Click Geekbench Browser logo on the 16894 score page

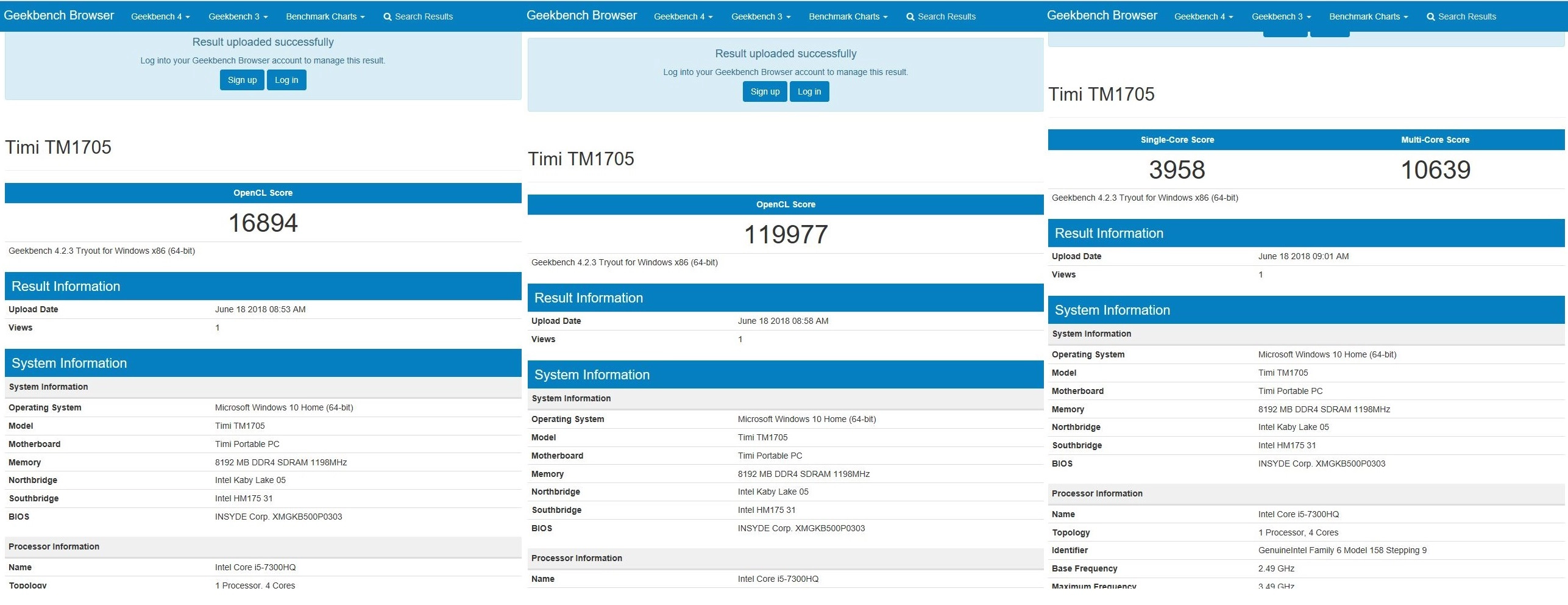pyautogui.click(x=59, y=16)
